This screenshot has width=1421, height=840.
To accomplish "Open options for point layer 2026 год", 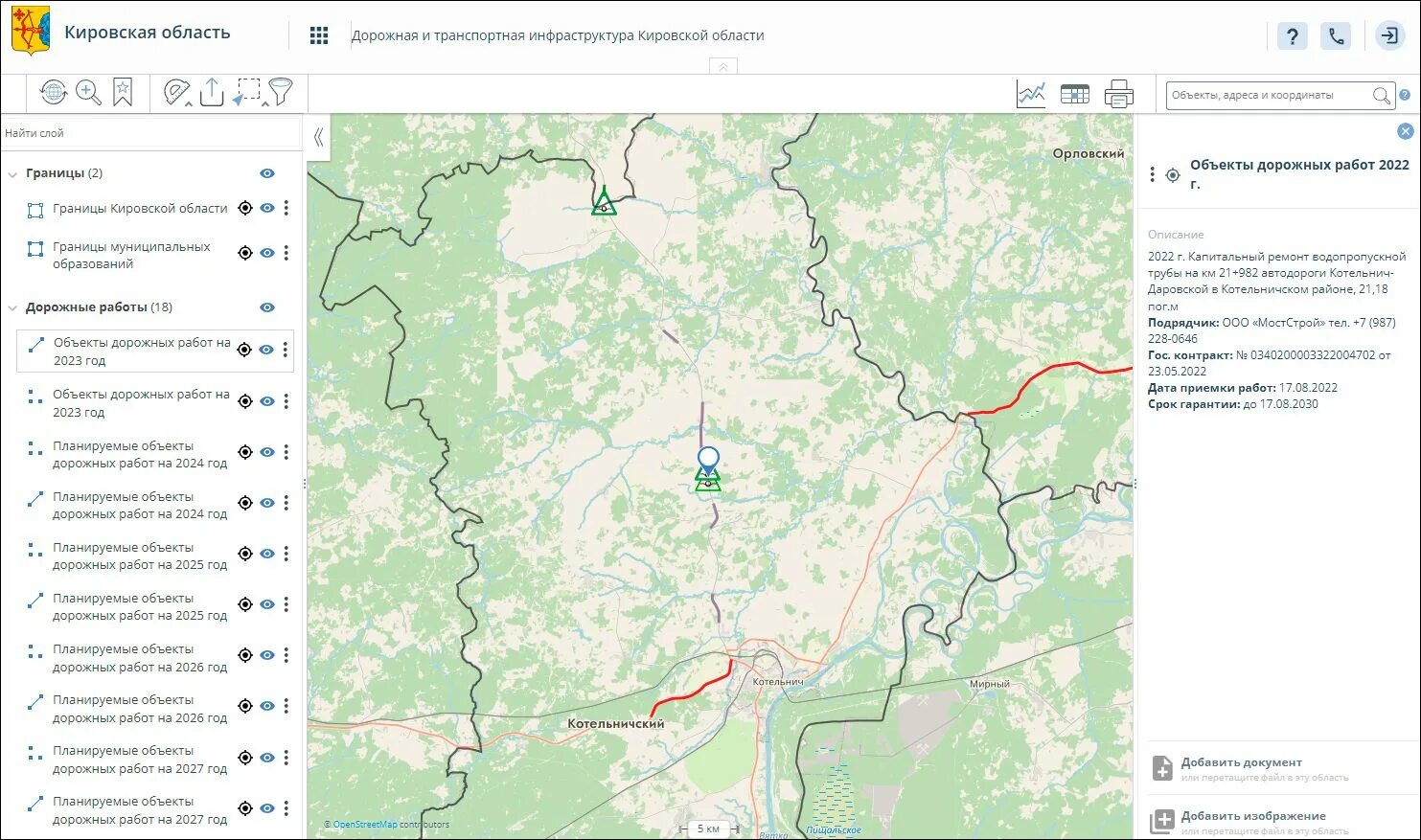I will (x=286, y=655).
